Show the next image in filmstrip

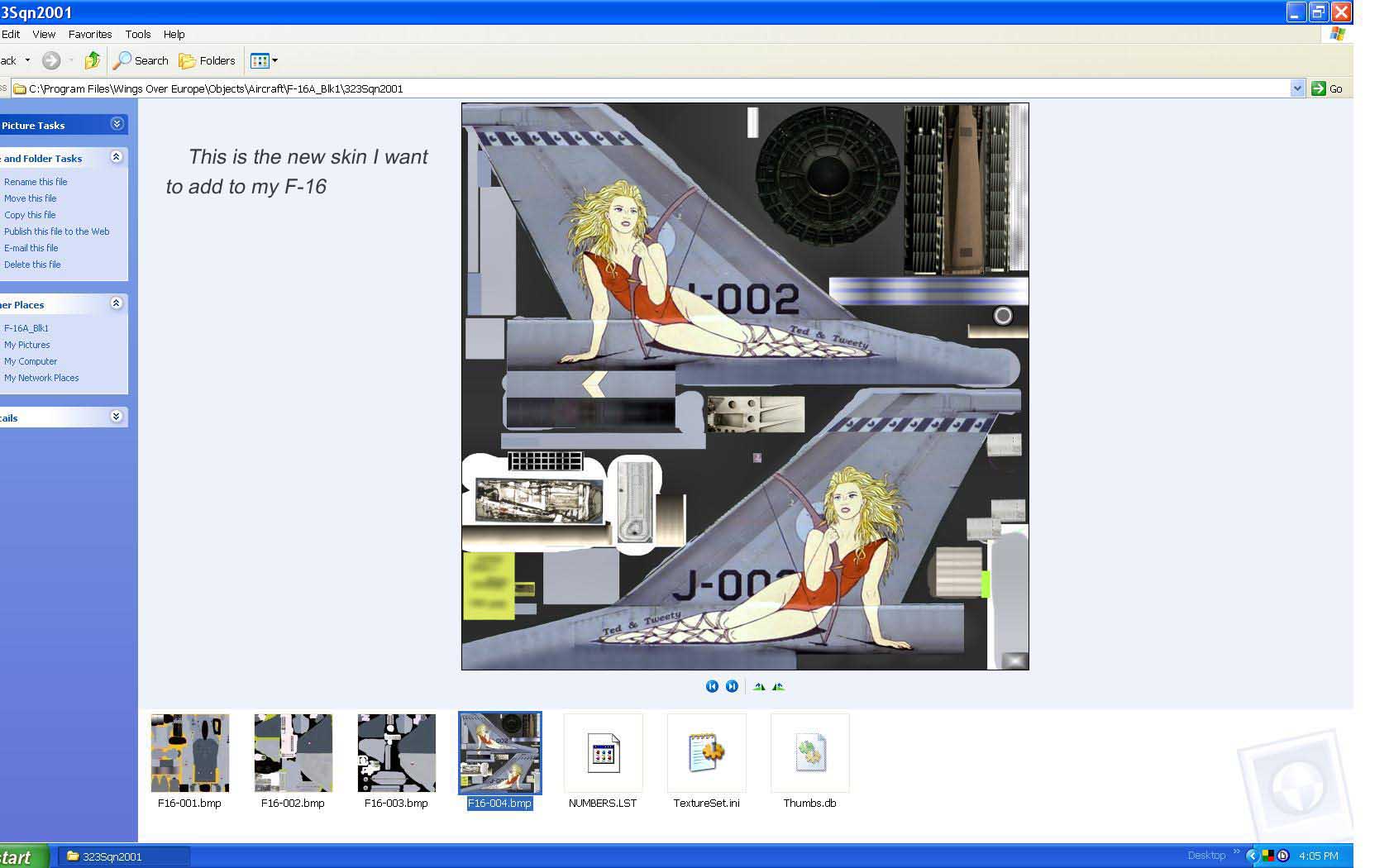pyautogui.click(x=732, y=686)
